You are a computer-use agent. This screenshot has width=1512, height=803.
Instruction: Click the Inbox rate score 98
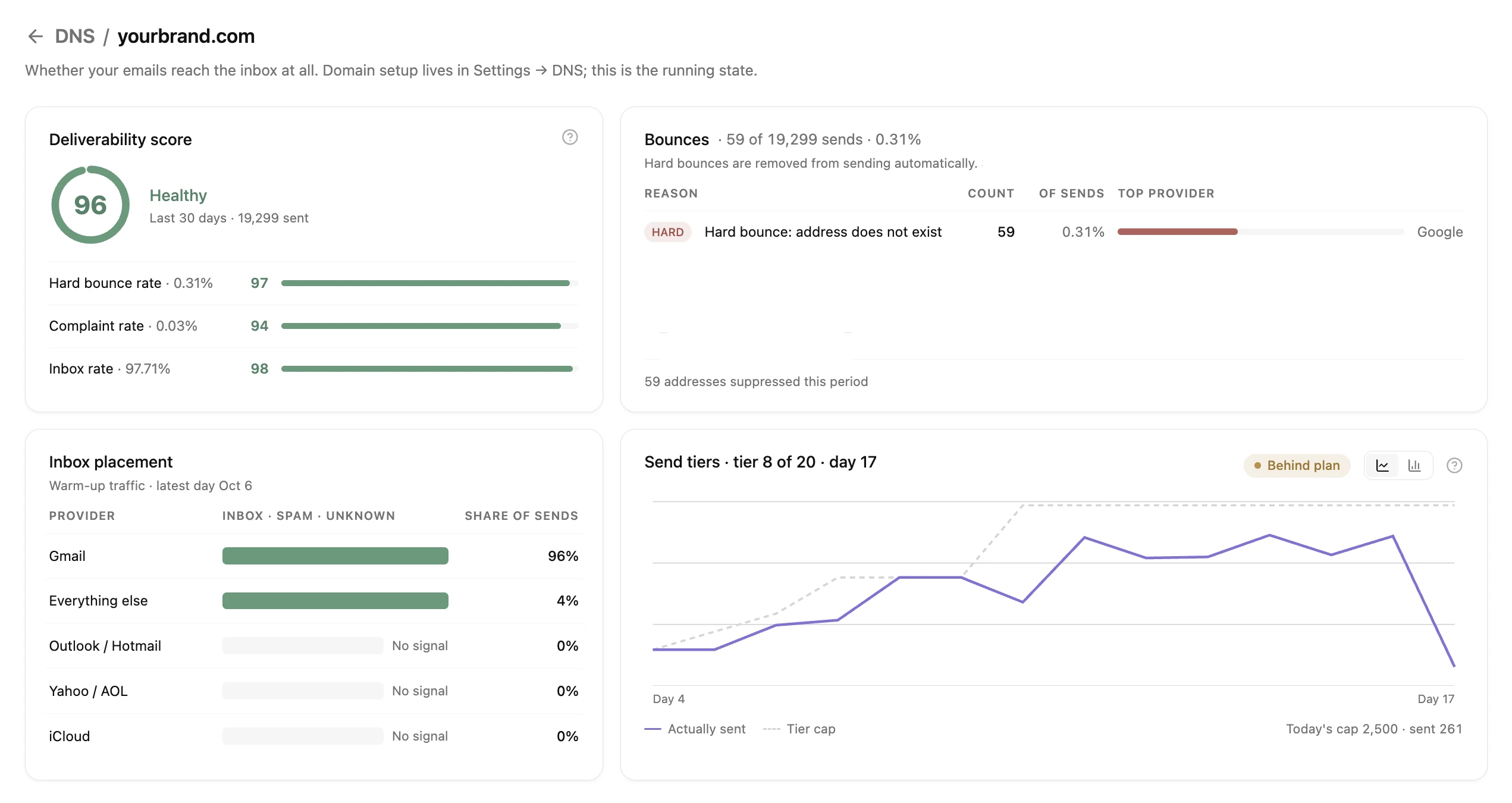tap(259, 369)
